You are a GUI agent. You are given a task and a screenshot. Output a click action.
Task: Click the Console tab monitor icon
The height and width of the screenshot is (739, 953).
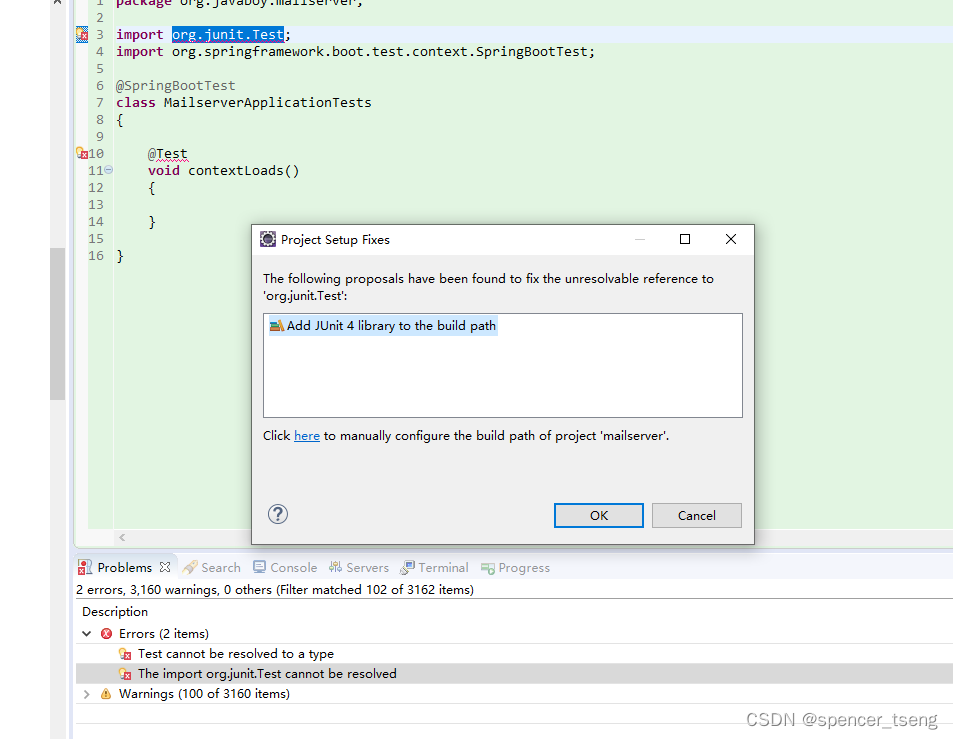[x=260, y=567]
